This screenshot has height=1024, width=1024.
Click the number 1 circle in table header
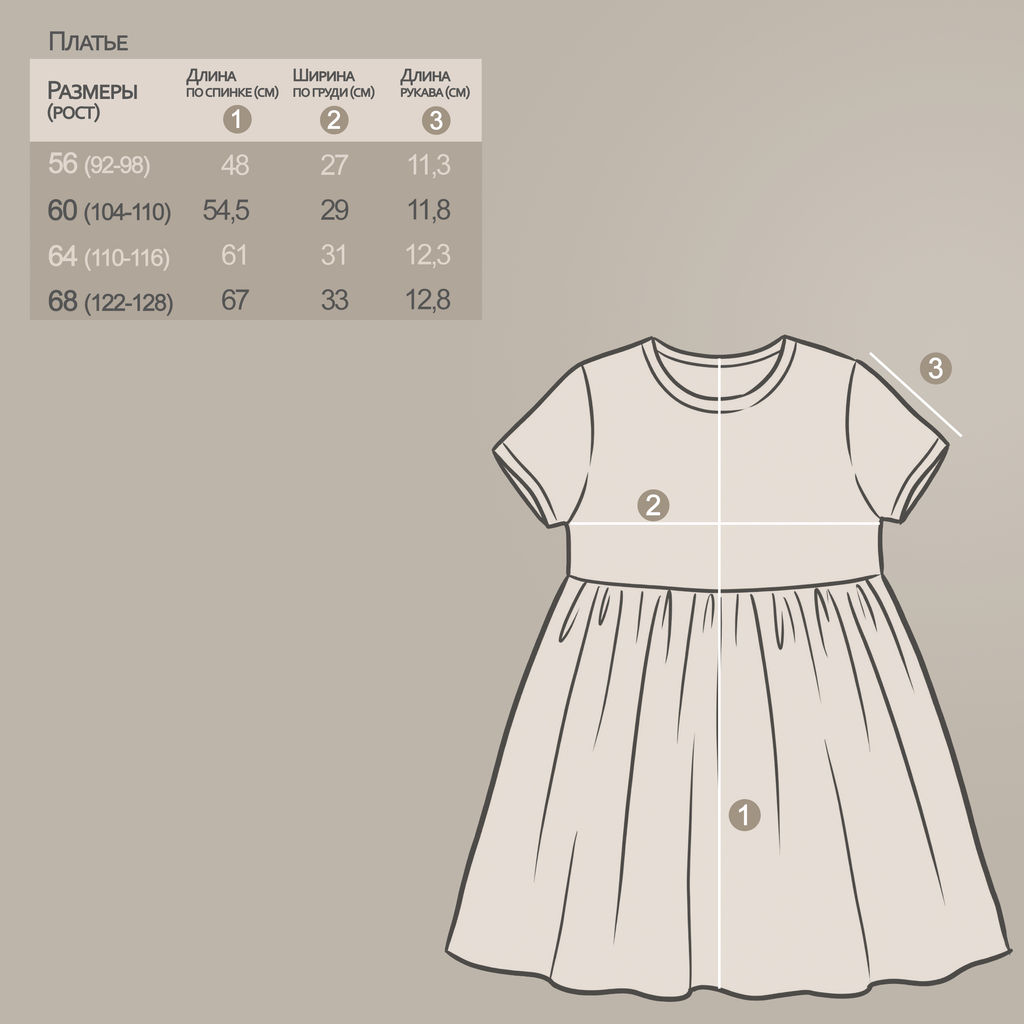pyautogui.click(x=236, y=121)
